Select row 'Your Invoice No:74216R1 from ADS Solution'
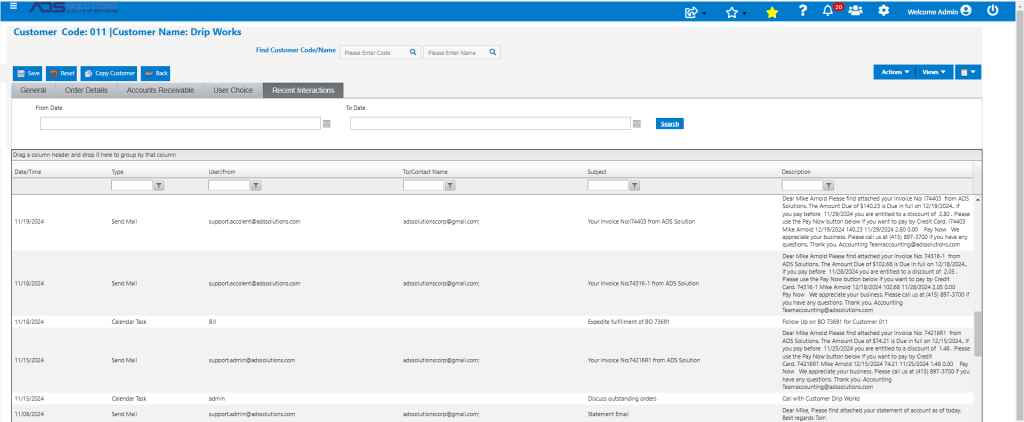The height and width of the screenshot is (422, 1024). pyautogui.click(x=493, y=360)
